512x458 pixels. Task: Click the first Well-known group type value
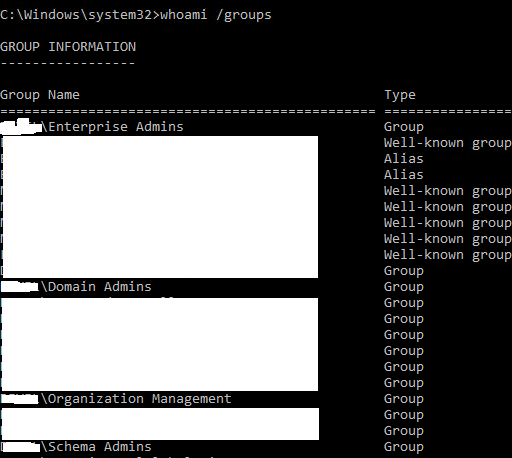448,143
